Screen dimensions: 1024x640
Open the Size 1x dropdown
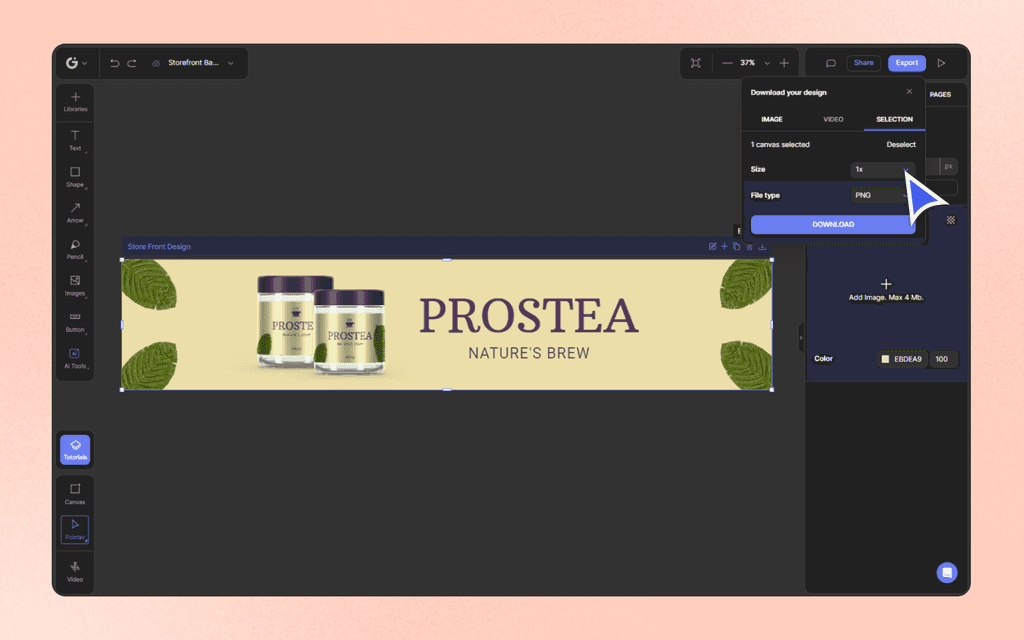[883, 169]
